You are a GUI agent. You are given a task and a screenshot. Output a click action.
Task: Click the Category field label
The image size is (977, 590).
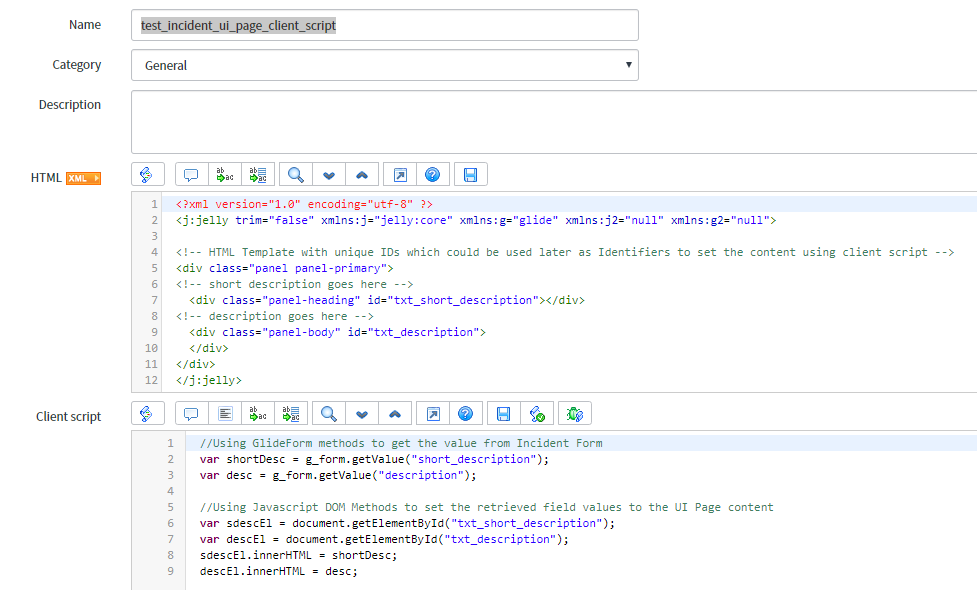[77, 65]
